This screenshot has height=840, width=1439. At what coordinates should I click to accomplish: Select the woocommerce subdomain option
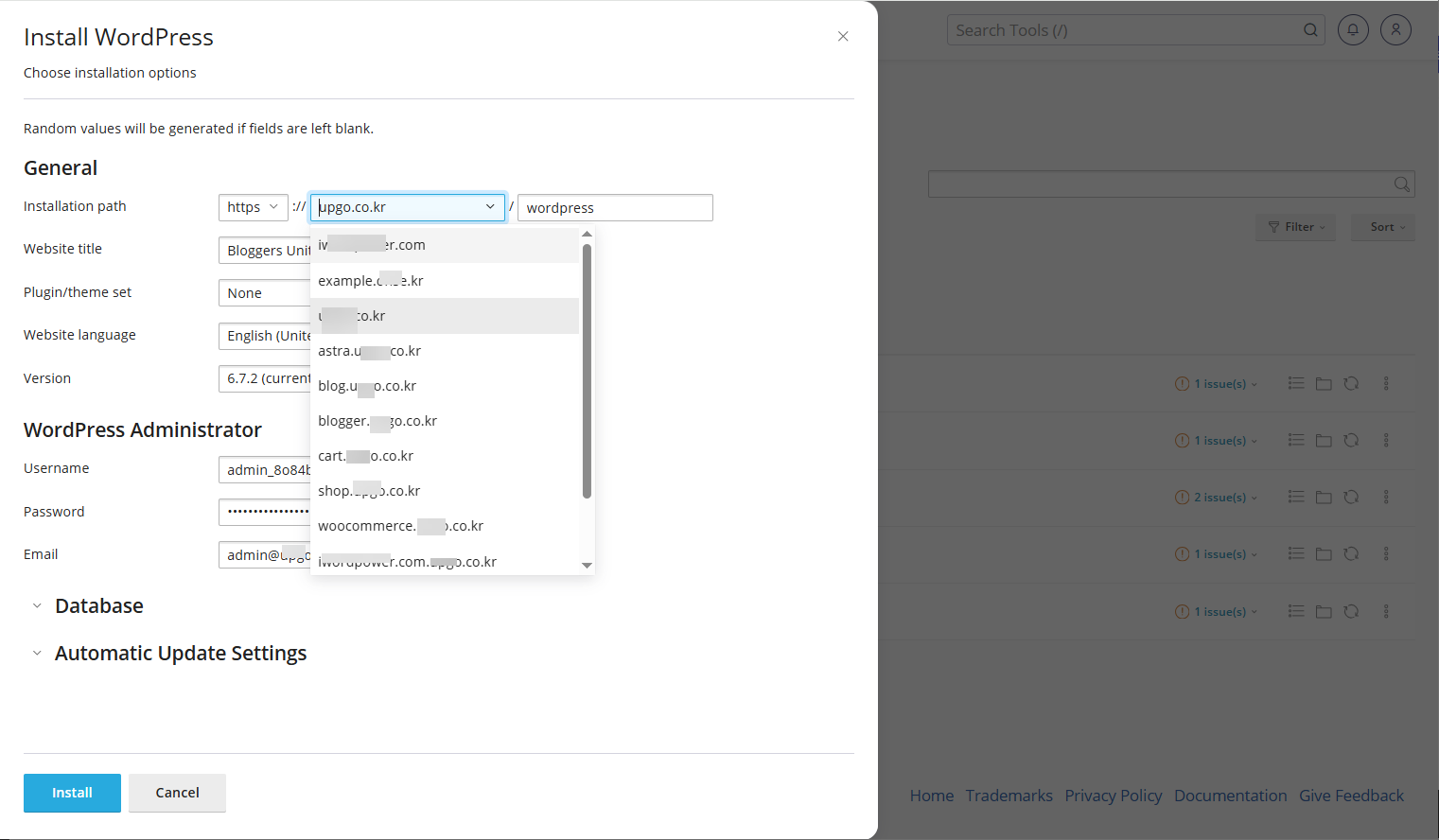tap(445, 526)
